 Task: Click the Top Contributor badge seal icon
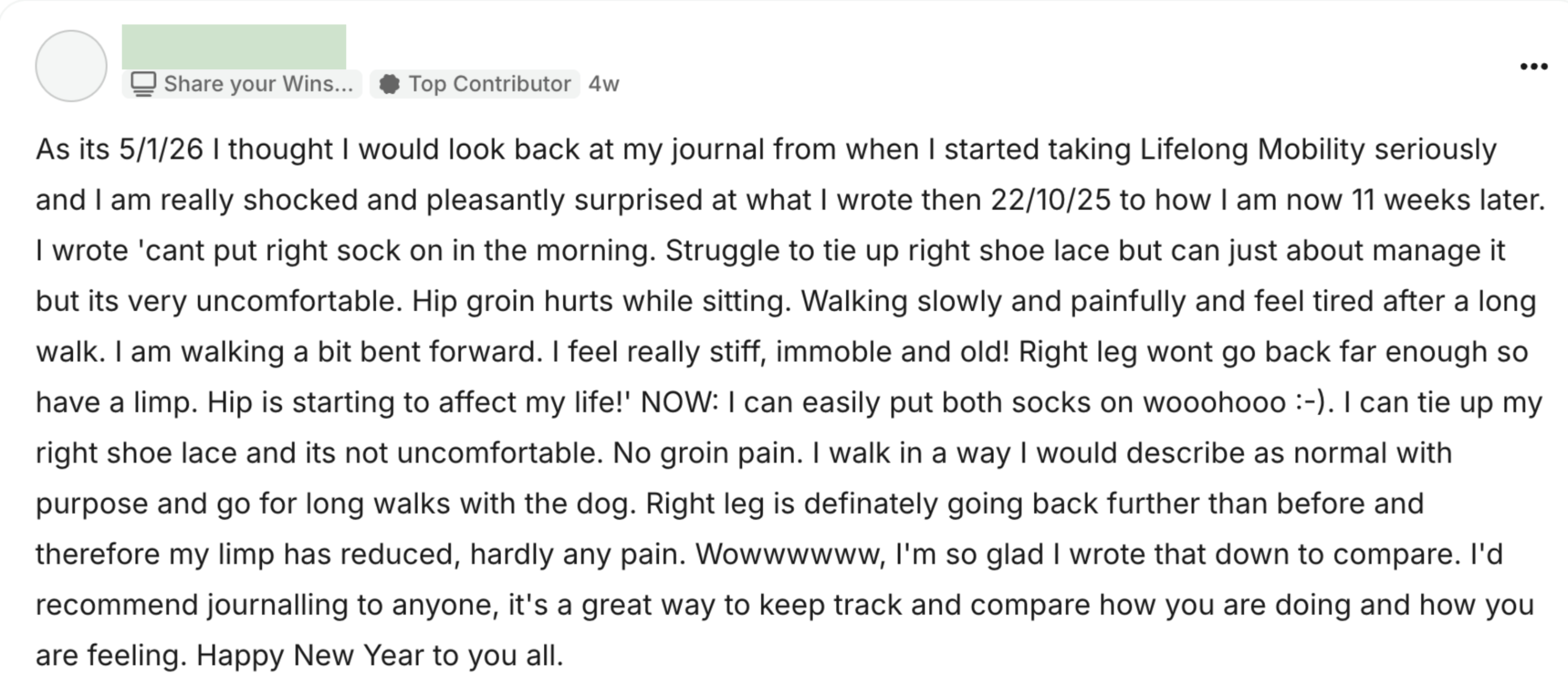(x=390, y=84)
